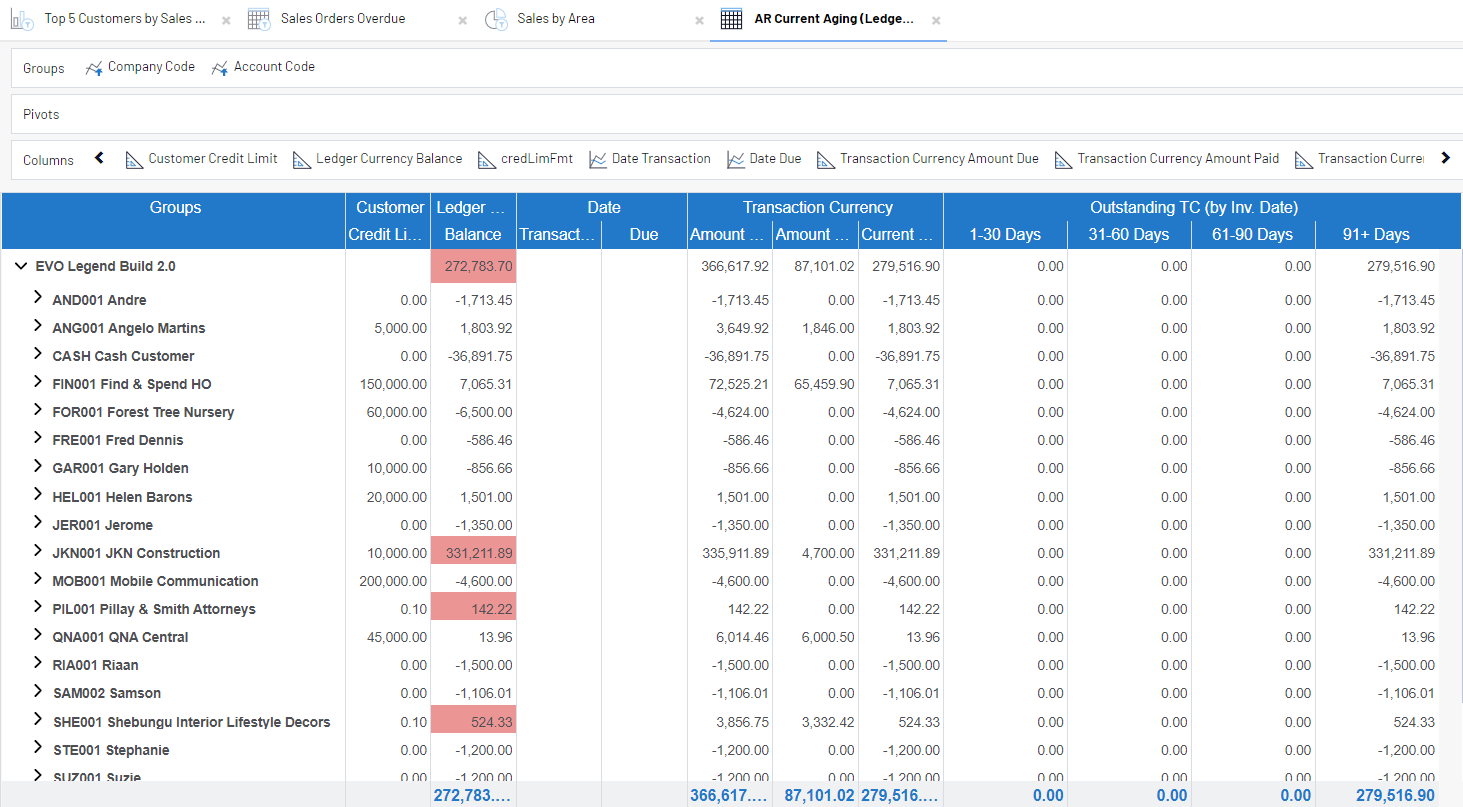The image size is (1463, 807).
Task: Click the Ledger Currency Balance column icon
Action: click(302, 160)
